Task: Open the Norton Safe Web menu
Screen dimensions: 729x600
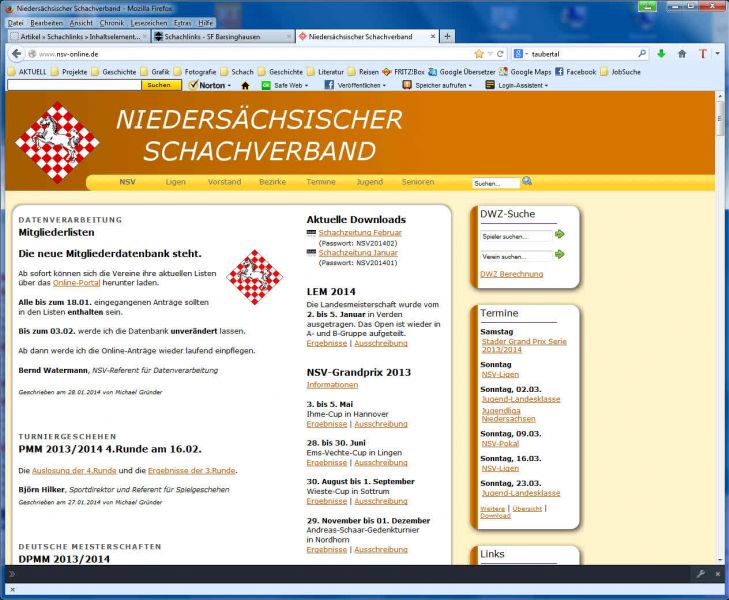Action: pyautogui.click(x=285, y=86)
